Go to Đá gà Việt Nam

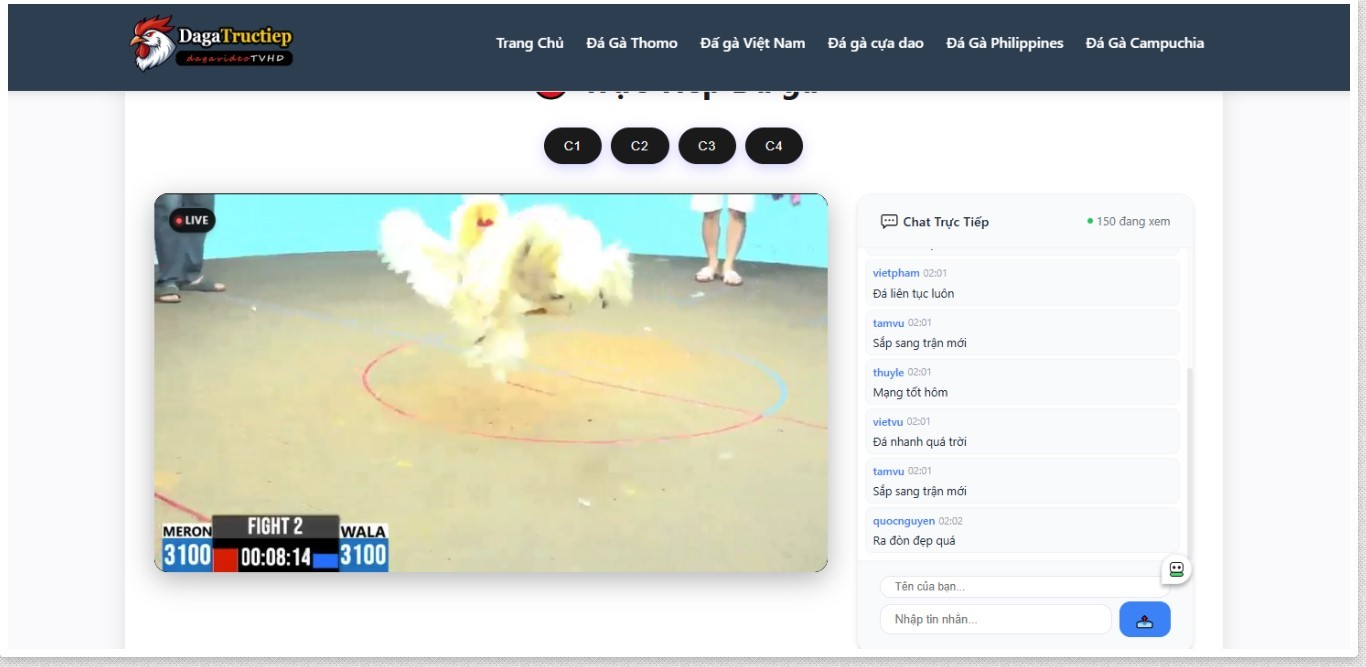(752, 43)
